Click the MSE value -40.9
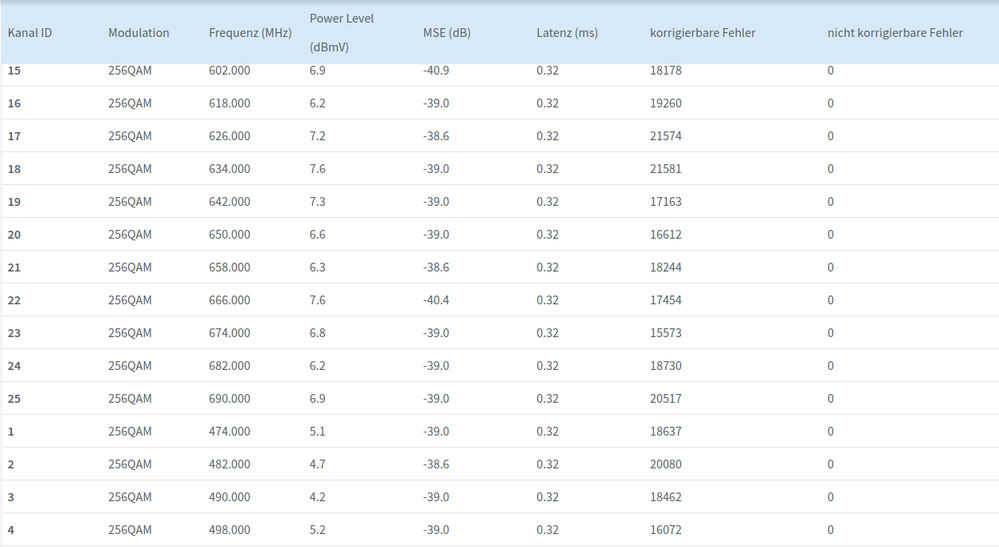Image resolution: width=999 pixels, height=547 pixels. [x=436, y=71]
